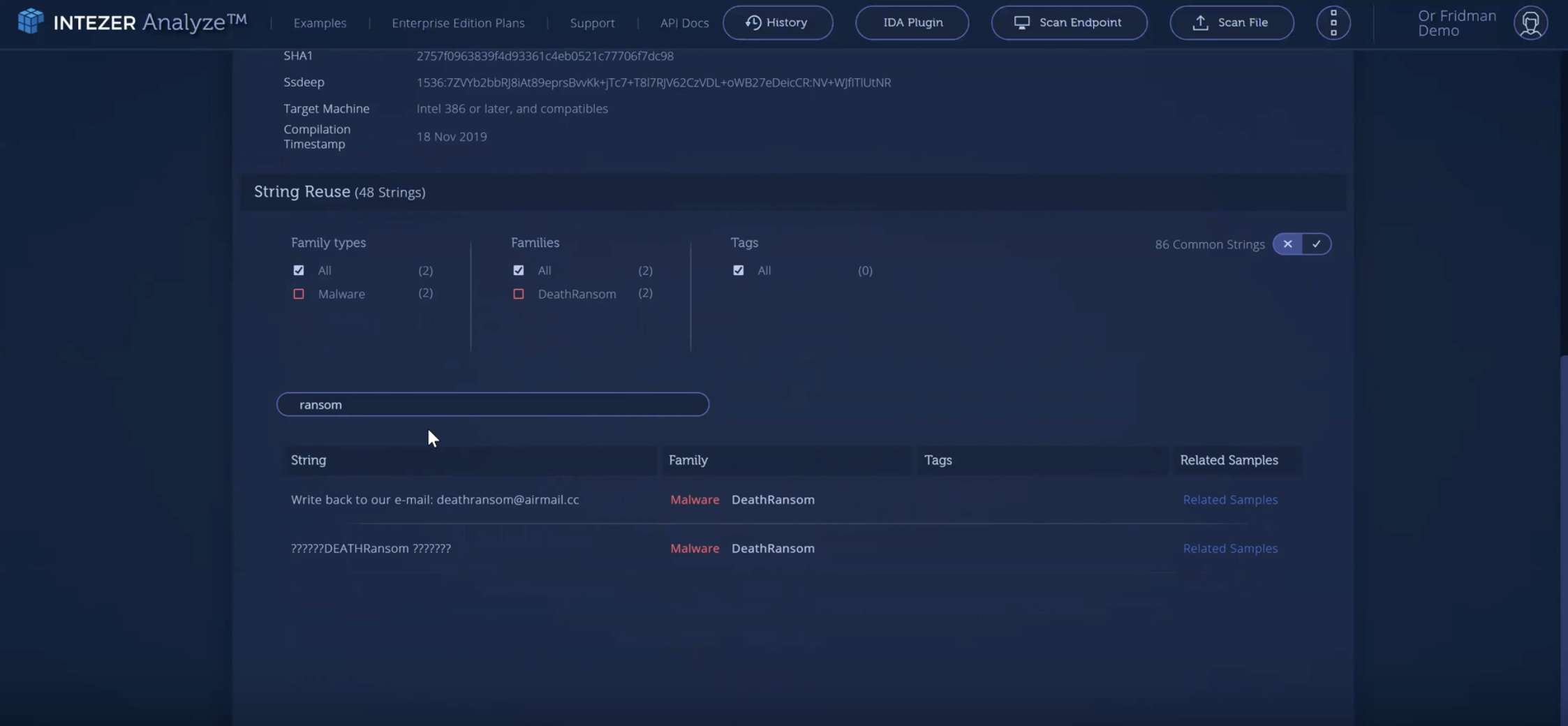Open API Docs
This screenshot has height=726, width=1568.
click(683, 22)
